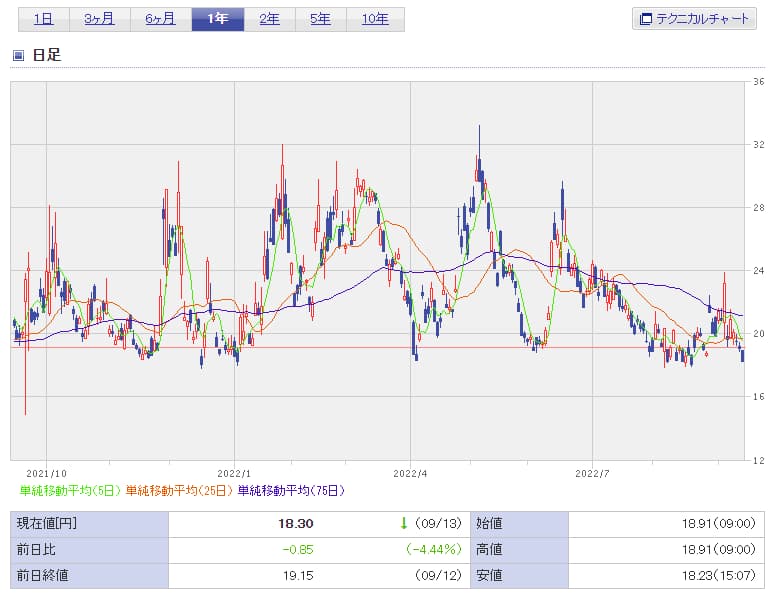Screen dimensions: 774x603
Task: Click the 2021/10 date axis label
Action: coord(46,472)
